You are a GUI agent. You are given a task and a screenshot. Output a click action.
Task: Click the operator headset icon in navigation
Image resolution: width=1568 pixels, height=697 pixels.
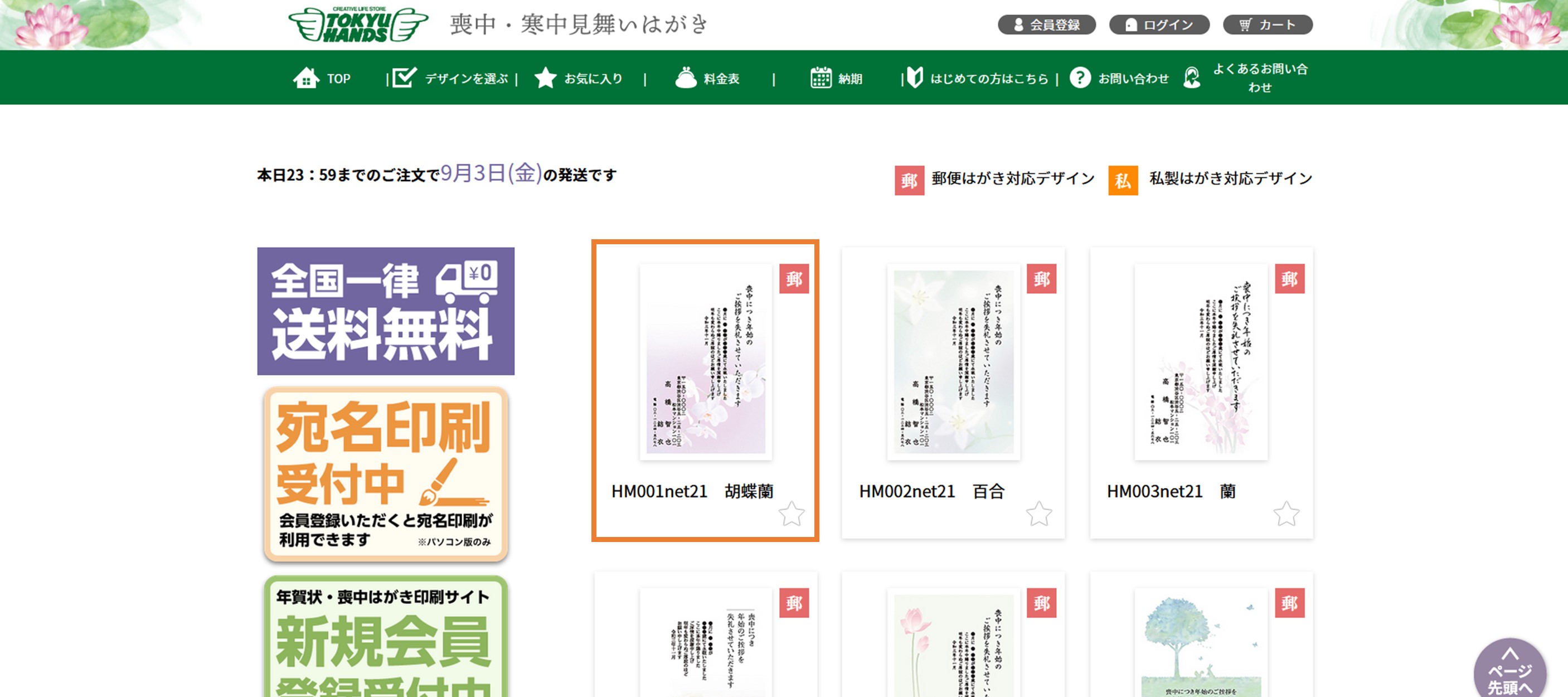click(x=1192, y=78)
